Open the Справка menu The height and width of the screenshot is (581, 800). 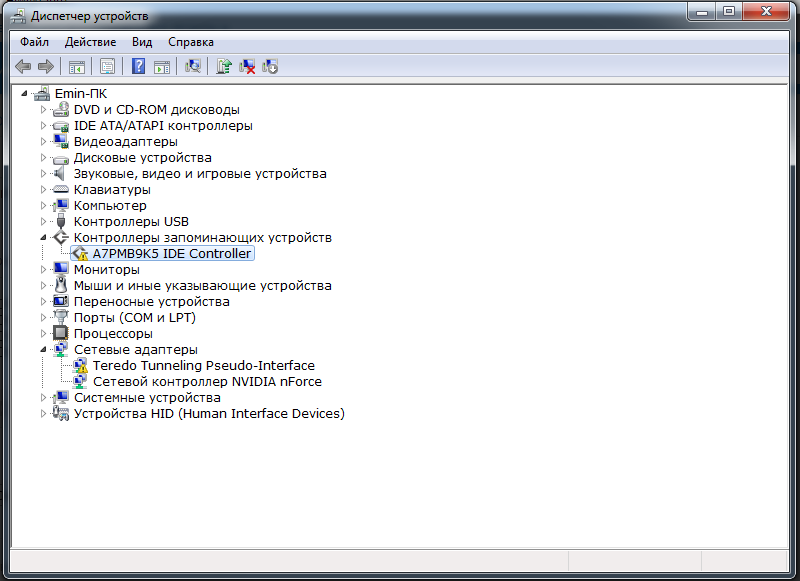pyautogui.click(x=191, y=42)
